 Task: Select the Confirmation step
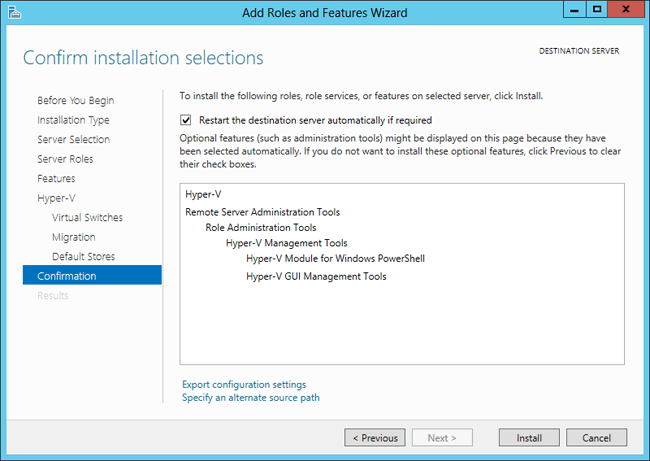tap(67, 276)
